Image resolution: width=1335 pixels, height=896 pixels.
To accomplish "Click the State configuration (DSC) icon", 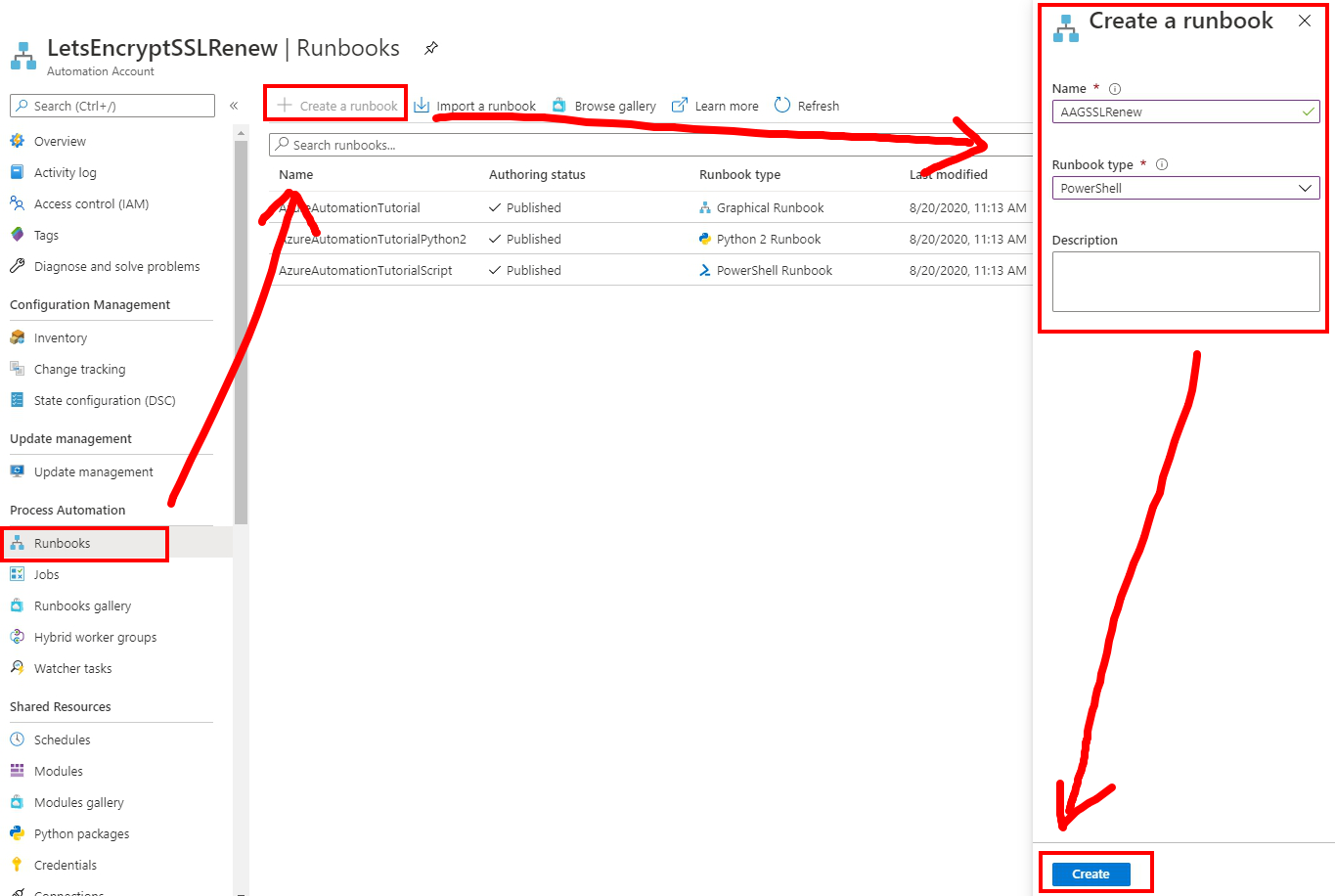I will pos(17,400).
